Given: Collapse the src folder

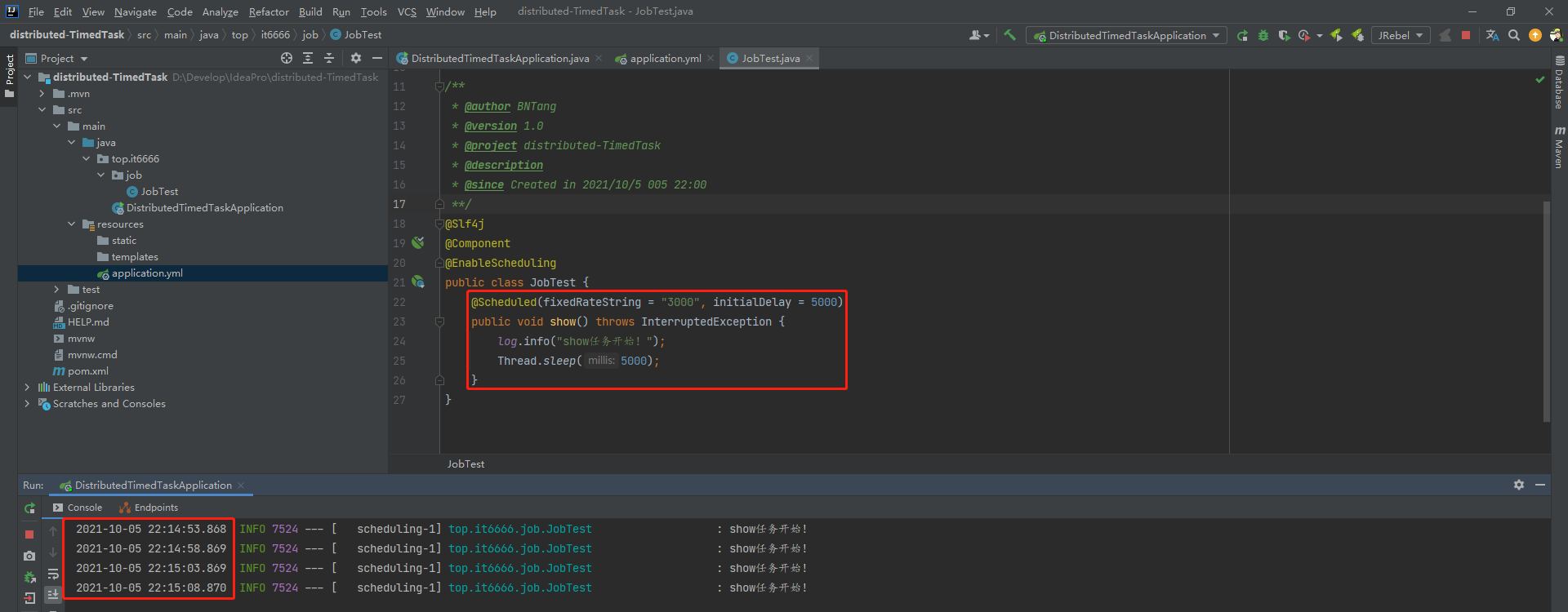Looking at the screenshot, I should point(42,110).
